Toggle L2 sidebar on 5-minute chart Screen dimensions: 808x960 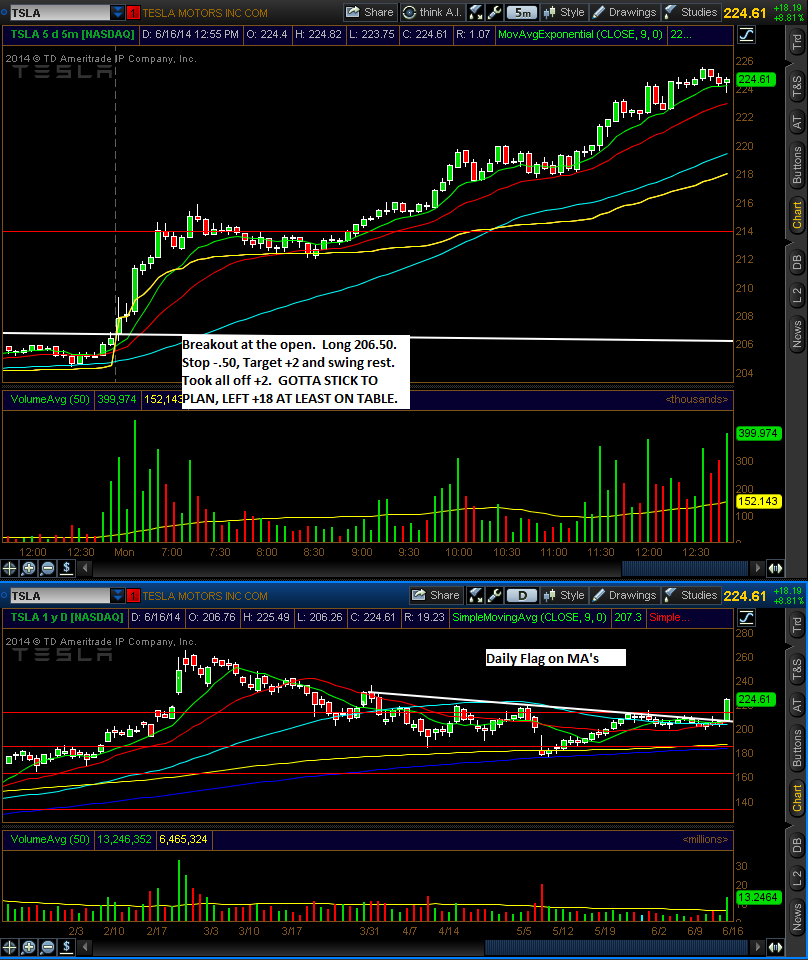click(796, 296)
